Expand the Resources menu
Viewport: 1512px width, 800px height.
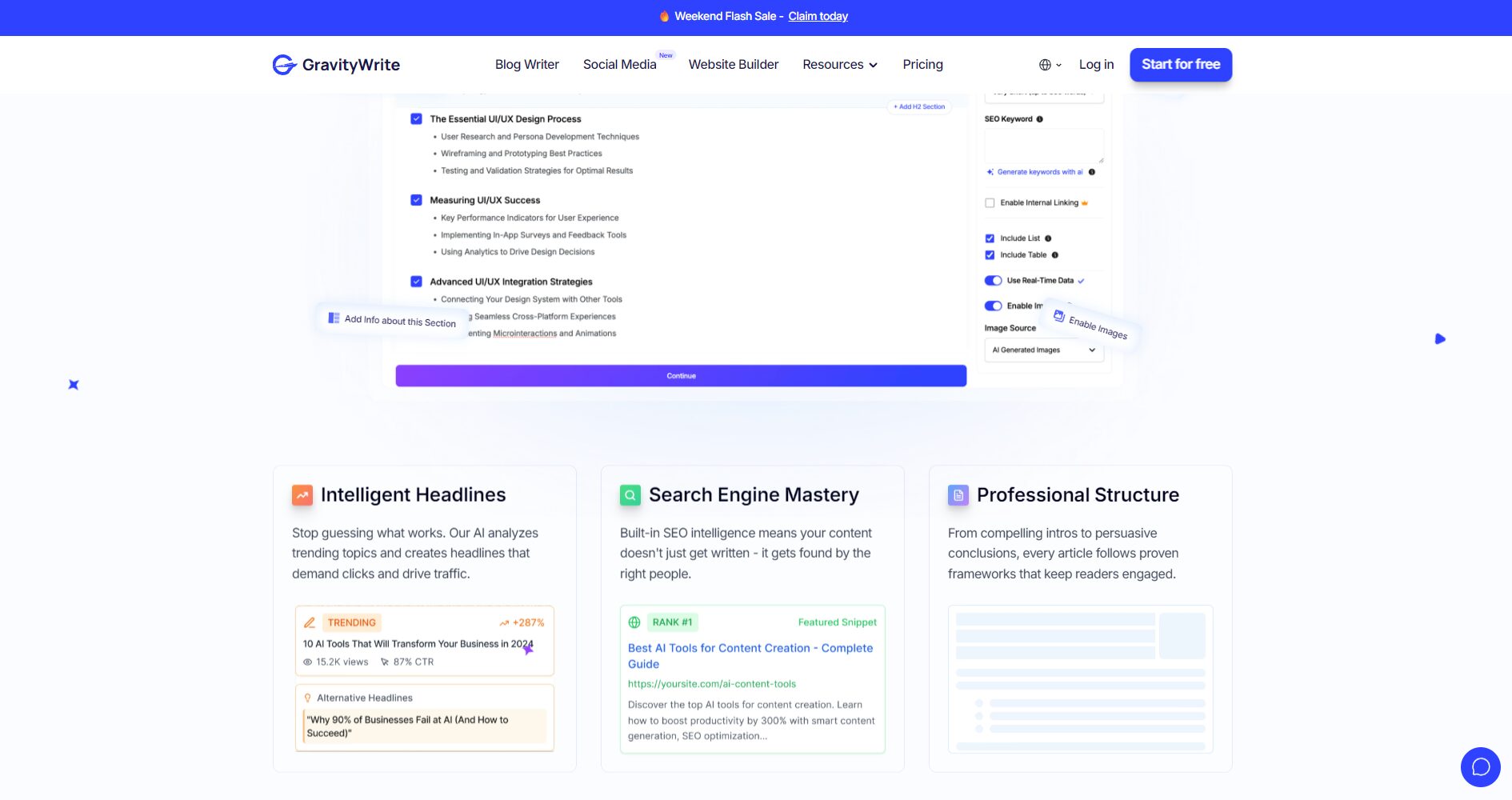[839, 65]
